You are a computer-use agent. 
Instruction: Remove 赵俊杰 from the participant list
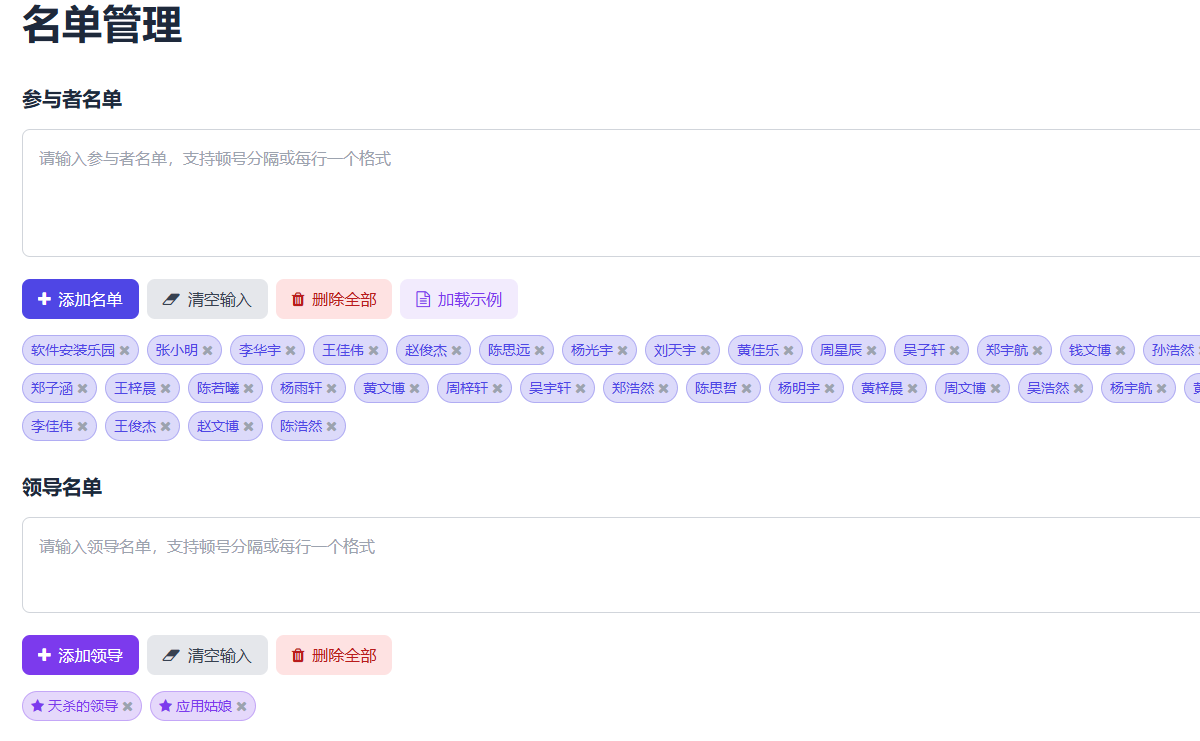(x=457, y=351)
